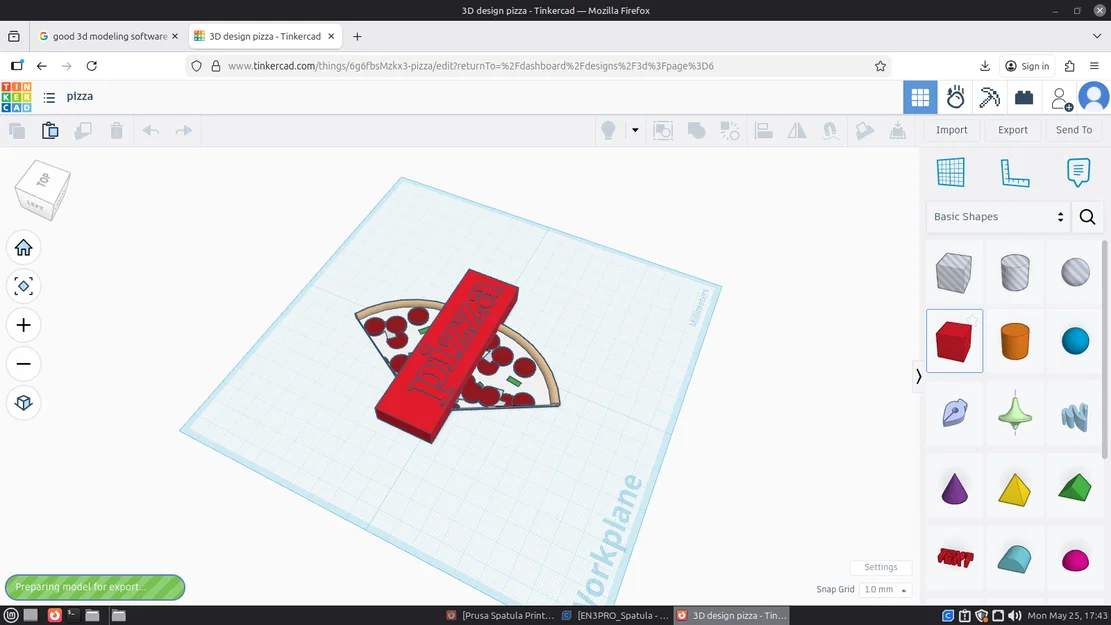This screenshot has height=625, width=1111.
Task: Bookmark this page with the star icon
Action: coord(880,66)
